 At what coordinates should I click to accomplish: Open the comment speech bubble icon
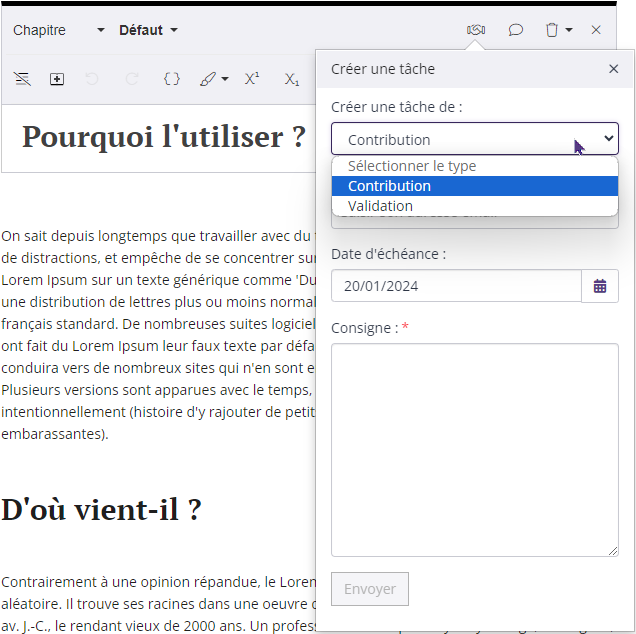516,30
